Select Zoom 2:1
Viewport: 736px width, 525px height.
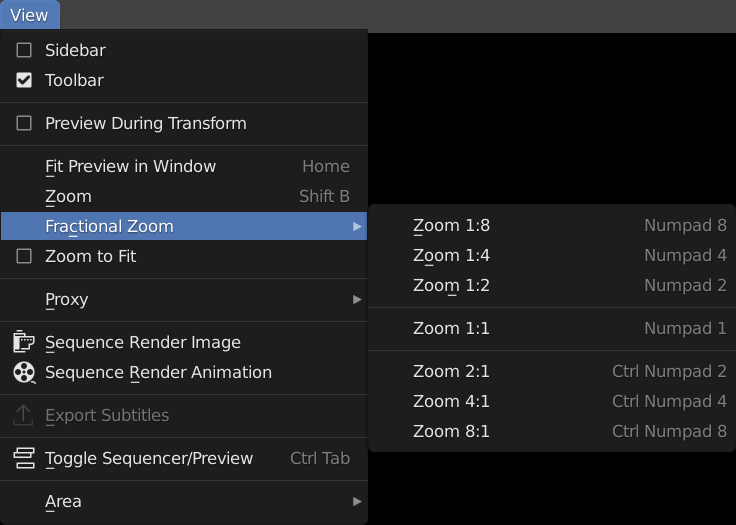pos(552,371)
